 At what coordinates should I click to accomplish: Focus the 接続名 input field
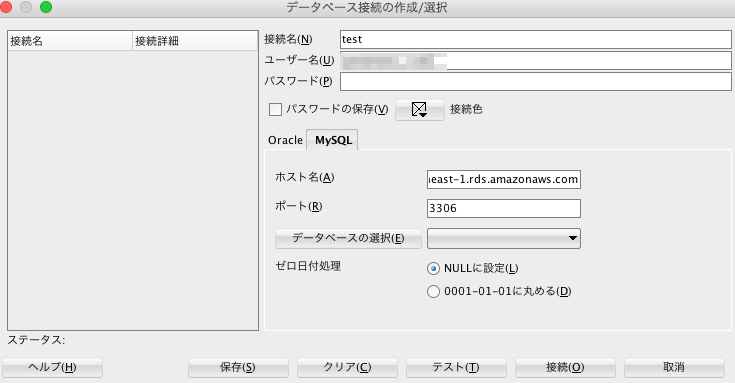pyautogui.click(x=535, y=39)
